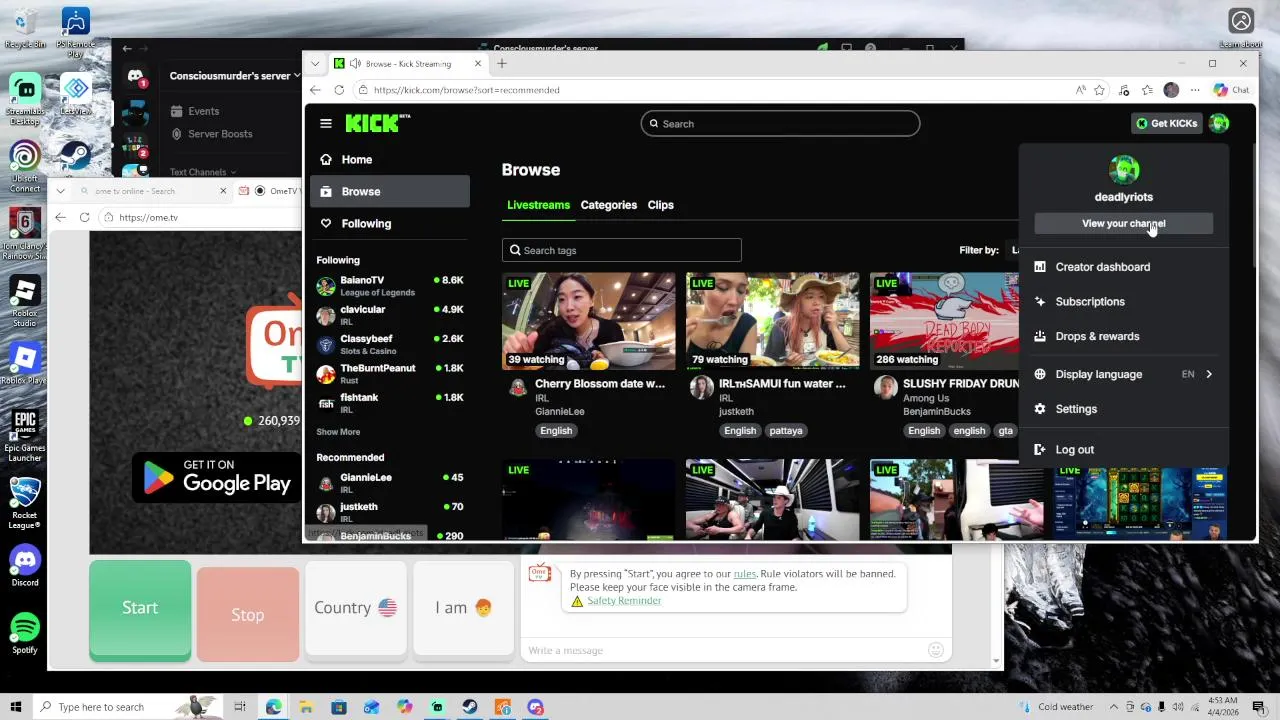Open emoji picker in OmeTV message box
Viewport: 1280px width, 720px height.
936,650
